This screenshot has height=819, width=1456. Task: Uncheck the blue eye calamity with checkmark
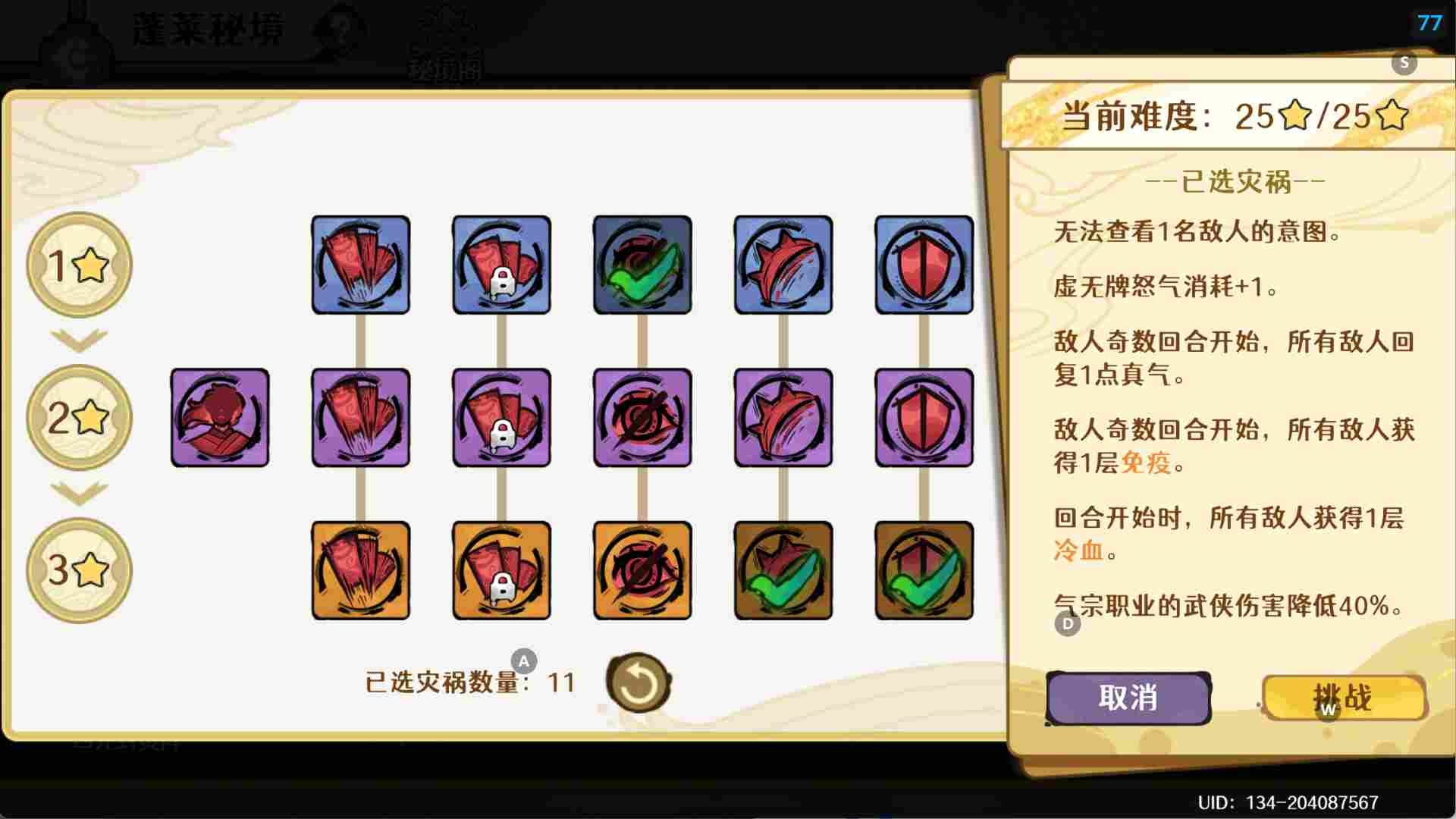pyautogui.click(x=642, y=265)
